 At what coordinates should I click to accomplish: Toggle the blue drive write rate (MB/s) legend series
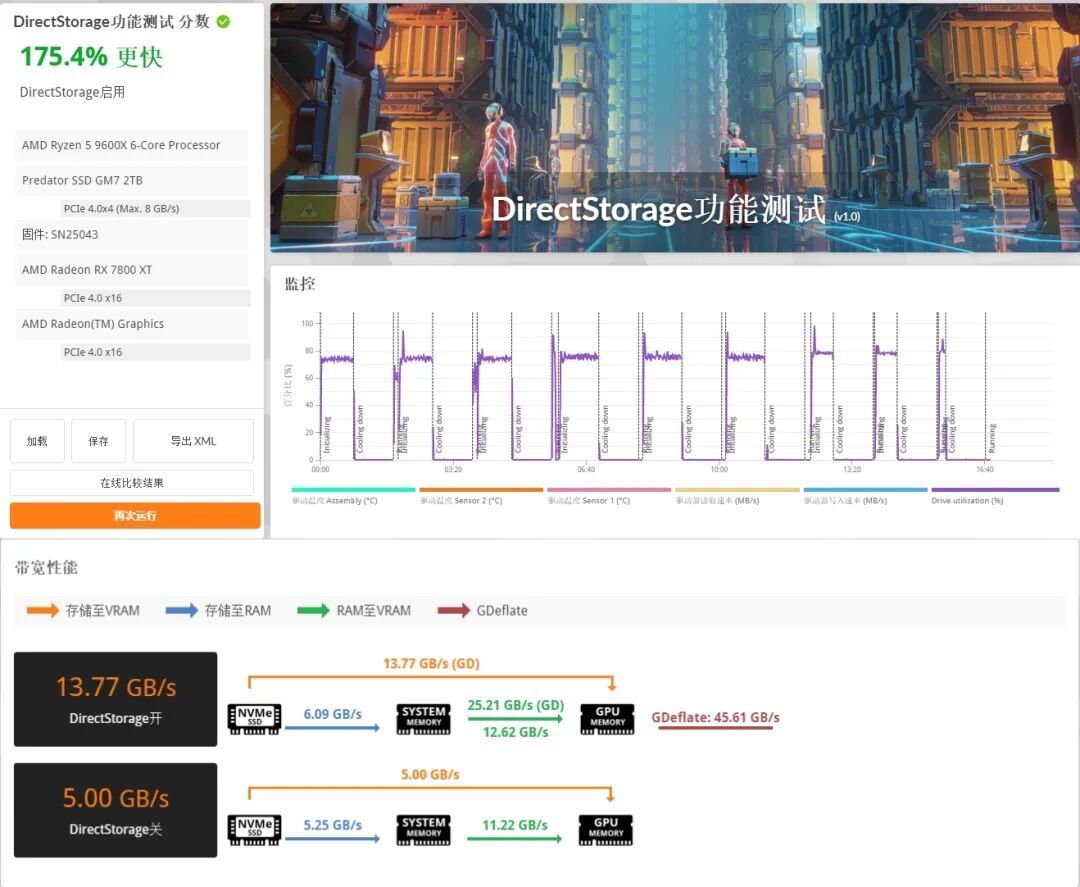(x=865, y=496)
